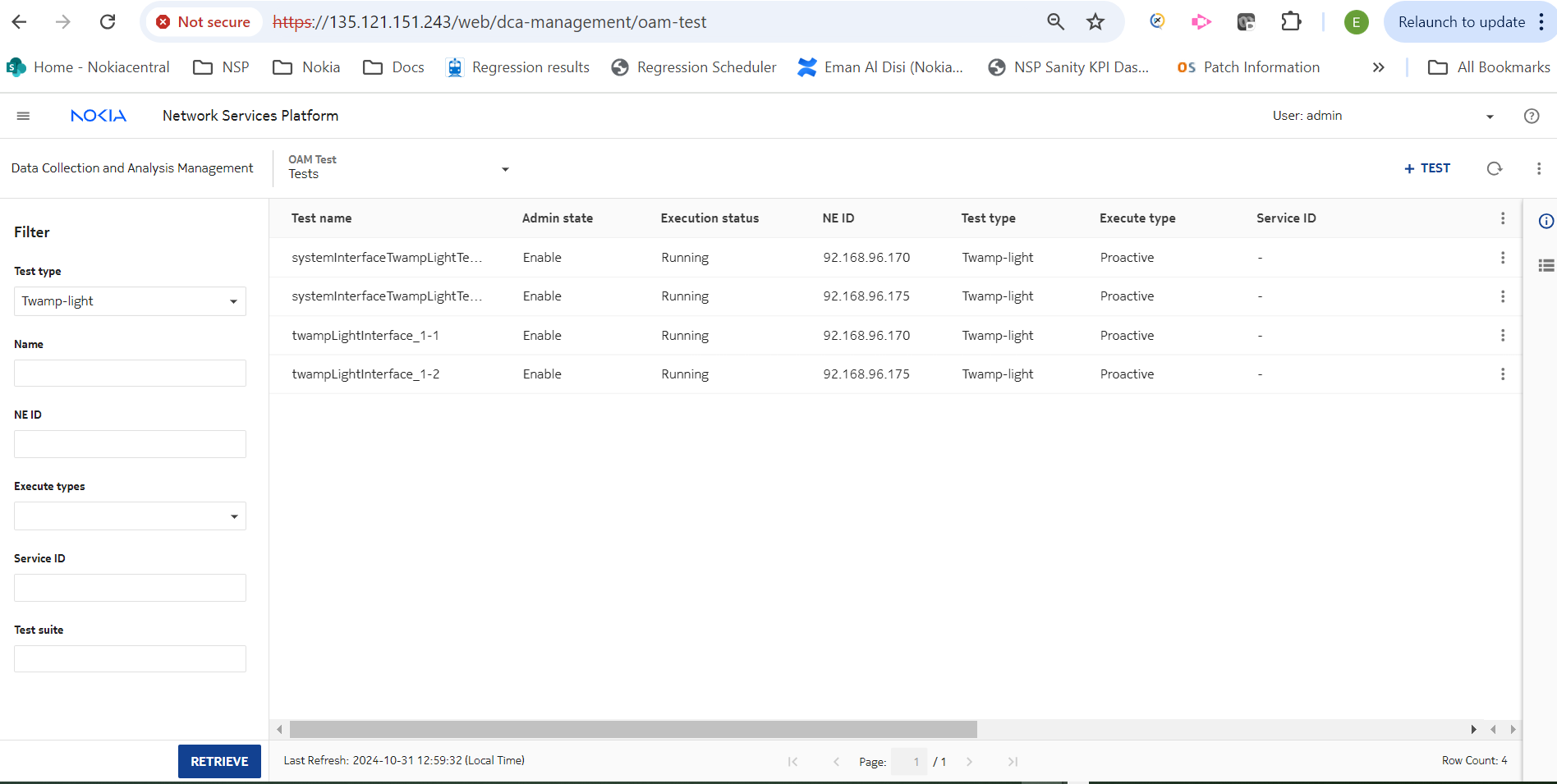Screen dimensions: 1557x784
Task: Expand the Test type Twamp-light dropdown
Action: 130,301
